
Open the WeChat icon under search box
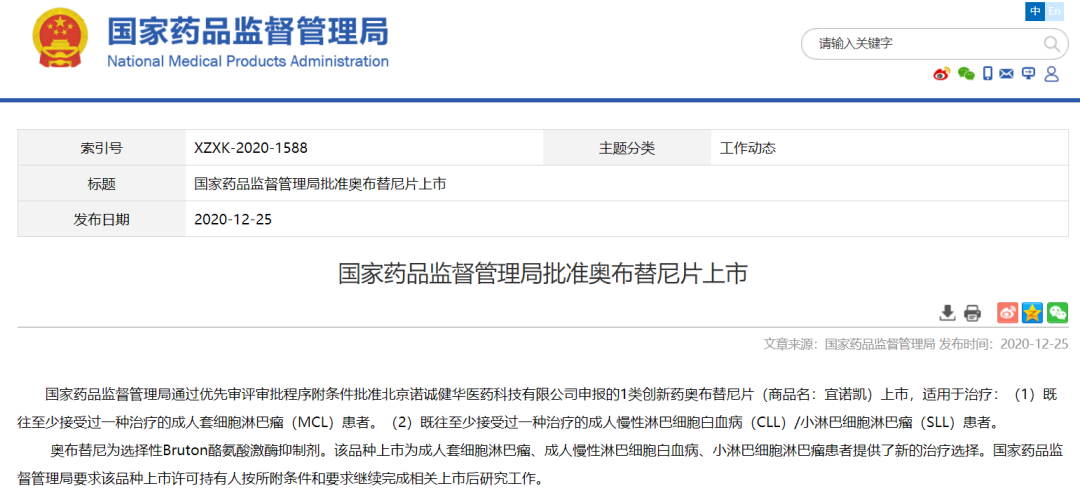966,73
